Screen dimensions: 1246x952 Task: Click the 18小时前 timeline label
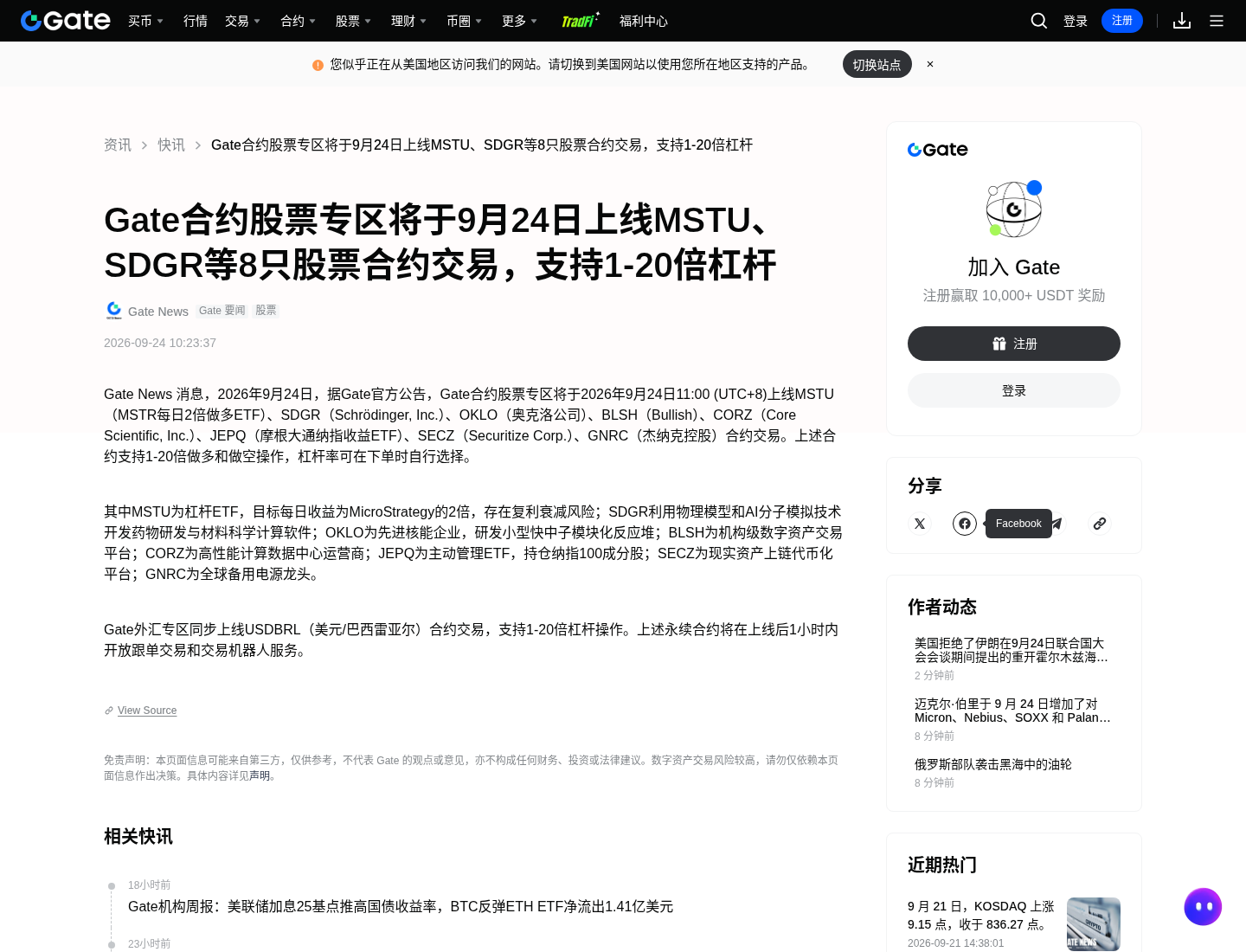[x=149, y=884]
